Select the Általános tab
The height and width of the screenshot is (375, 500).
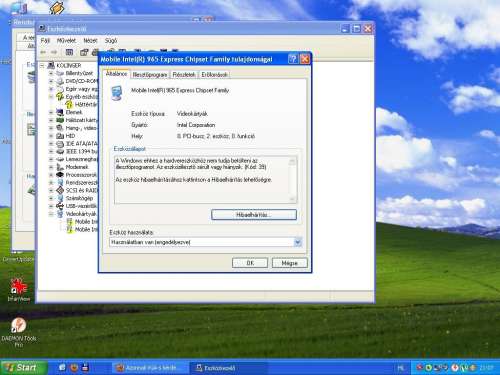point(116,74)
